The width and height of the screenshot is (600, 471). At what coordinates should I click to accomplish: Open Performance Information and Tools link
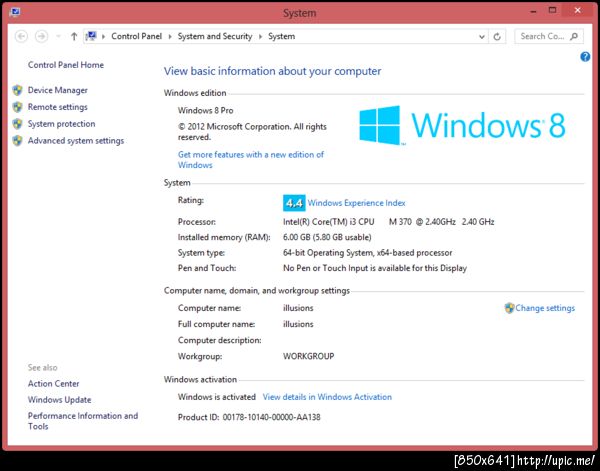pos(83,421)
